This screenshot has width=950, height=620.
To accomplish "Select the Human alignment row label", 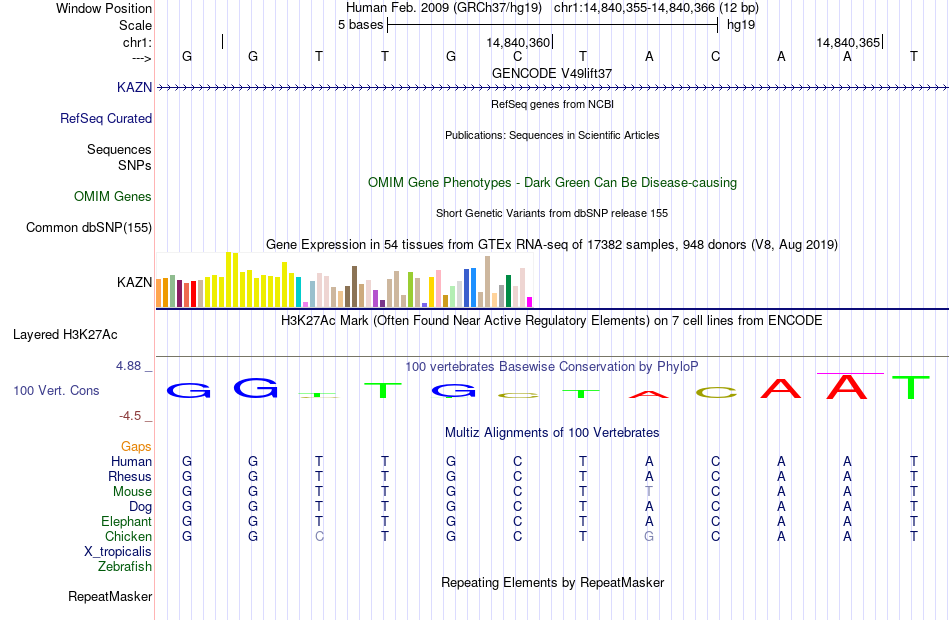I will pyautogui.click(x=131, y=461).
